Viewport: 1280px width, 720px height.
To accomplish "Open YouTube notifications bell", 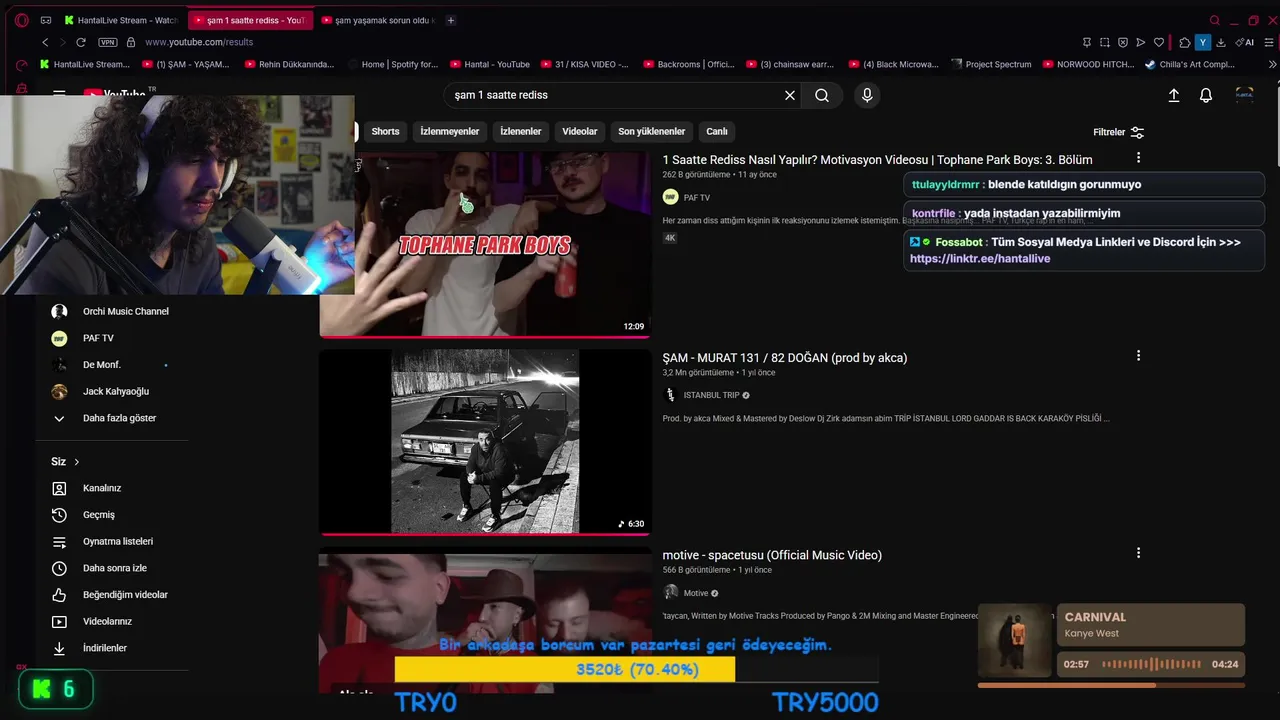I will tap(1206, 95).
